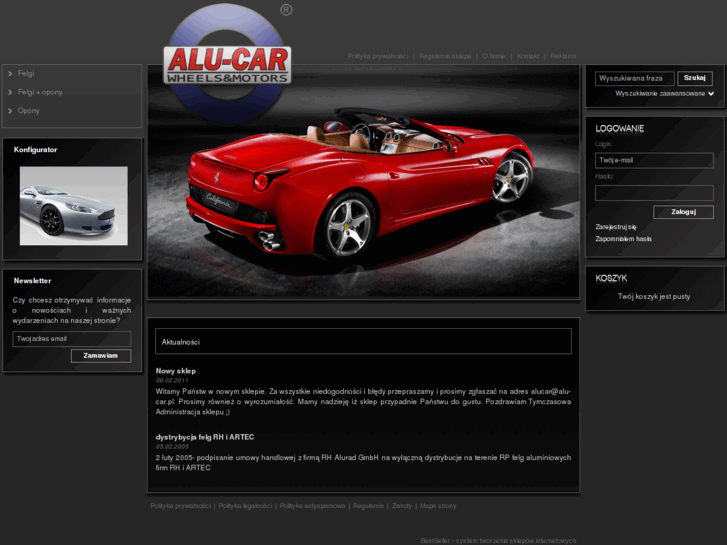Open the Zapomniałem hasła link
This screenshot has width=727, height=545.
[x=624, y=239]
